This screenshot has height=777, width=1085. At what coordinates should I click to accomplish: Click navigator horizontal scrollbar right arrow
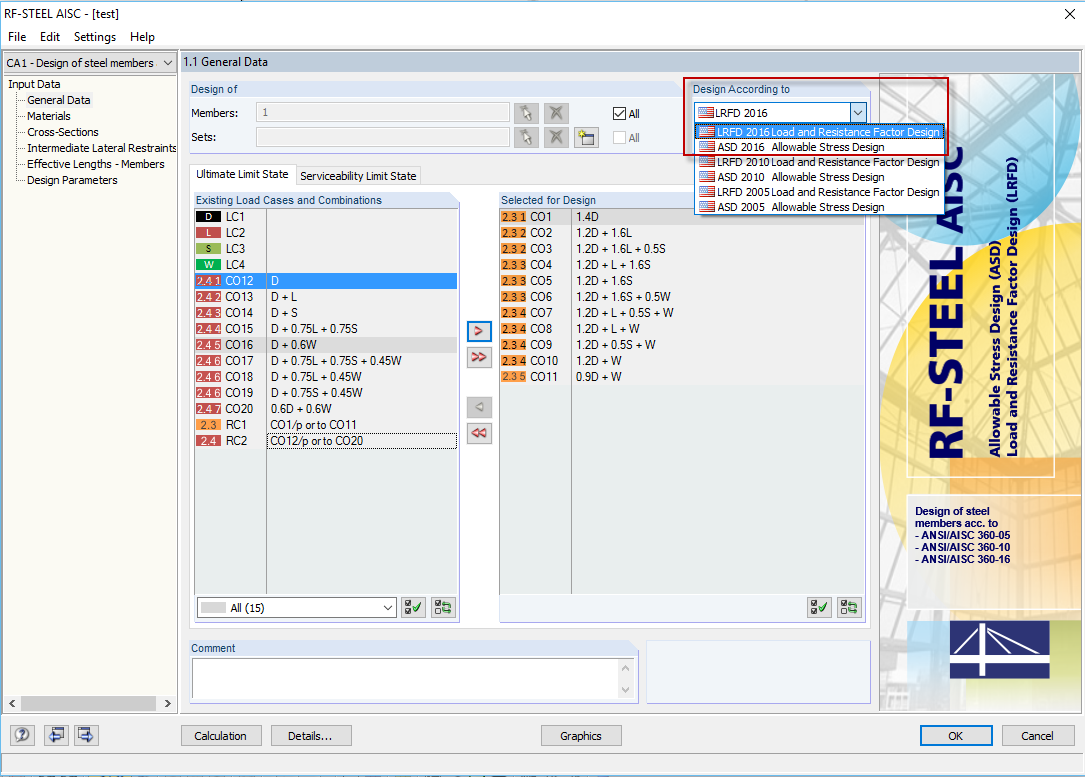(167, 703)
